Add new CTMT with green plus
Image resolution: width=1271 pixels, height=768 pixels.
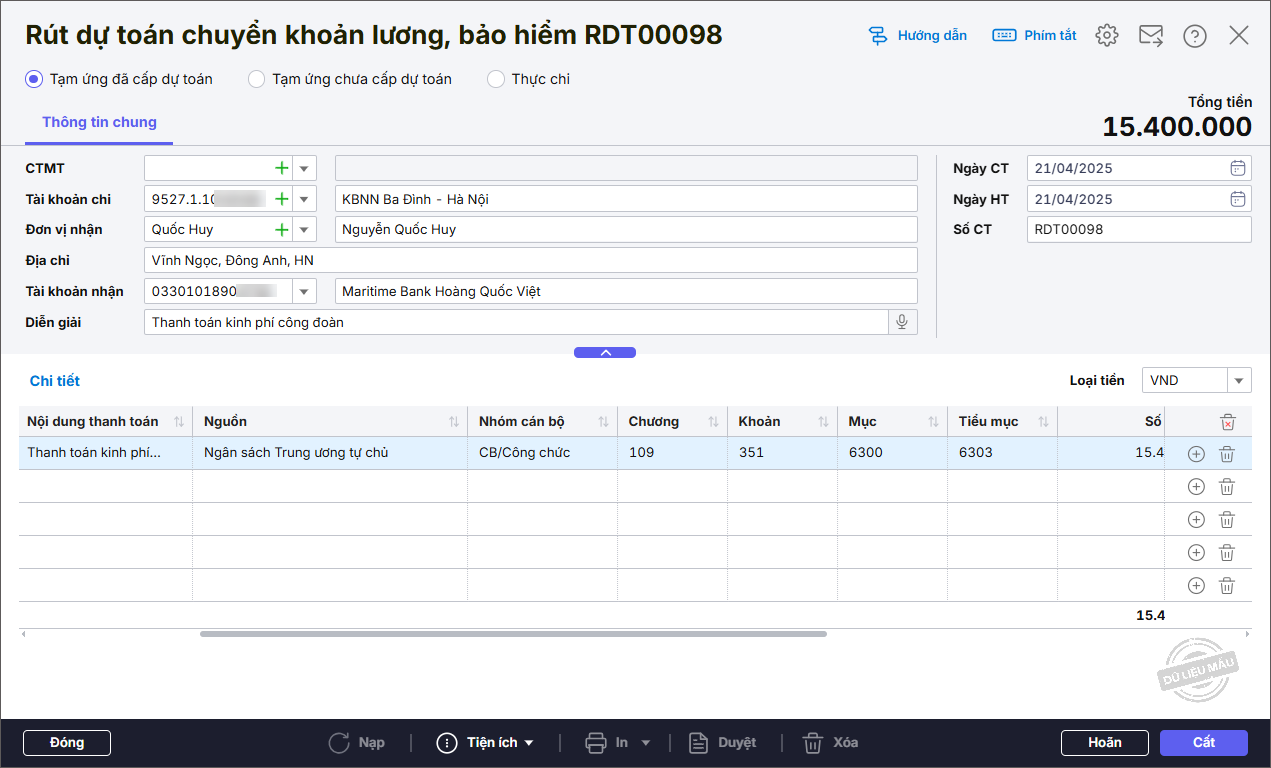point(282,169)
